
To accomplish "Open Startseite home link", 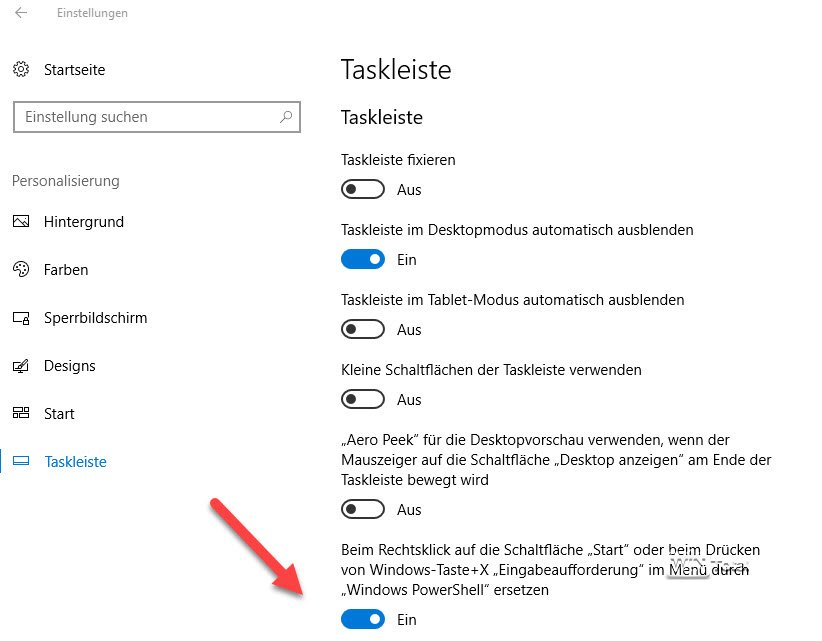I will point(74,70).
